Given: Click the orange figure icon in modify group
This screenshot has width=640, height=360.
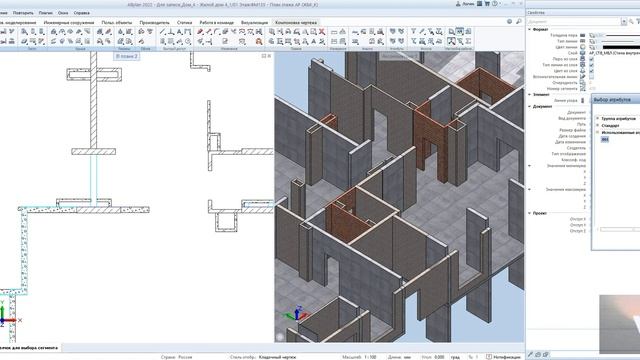Looking at the screenshot, I should 259,42.
